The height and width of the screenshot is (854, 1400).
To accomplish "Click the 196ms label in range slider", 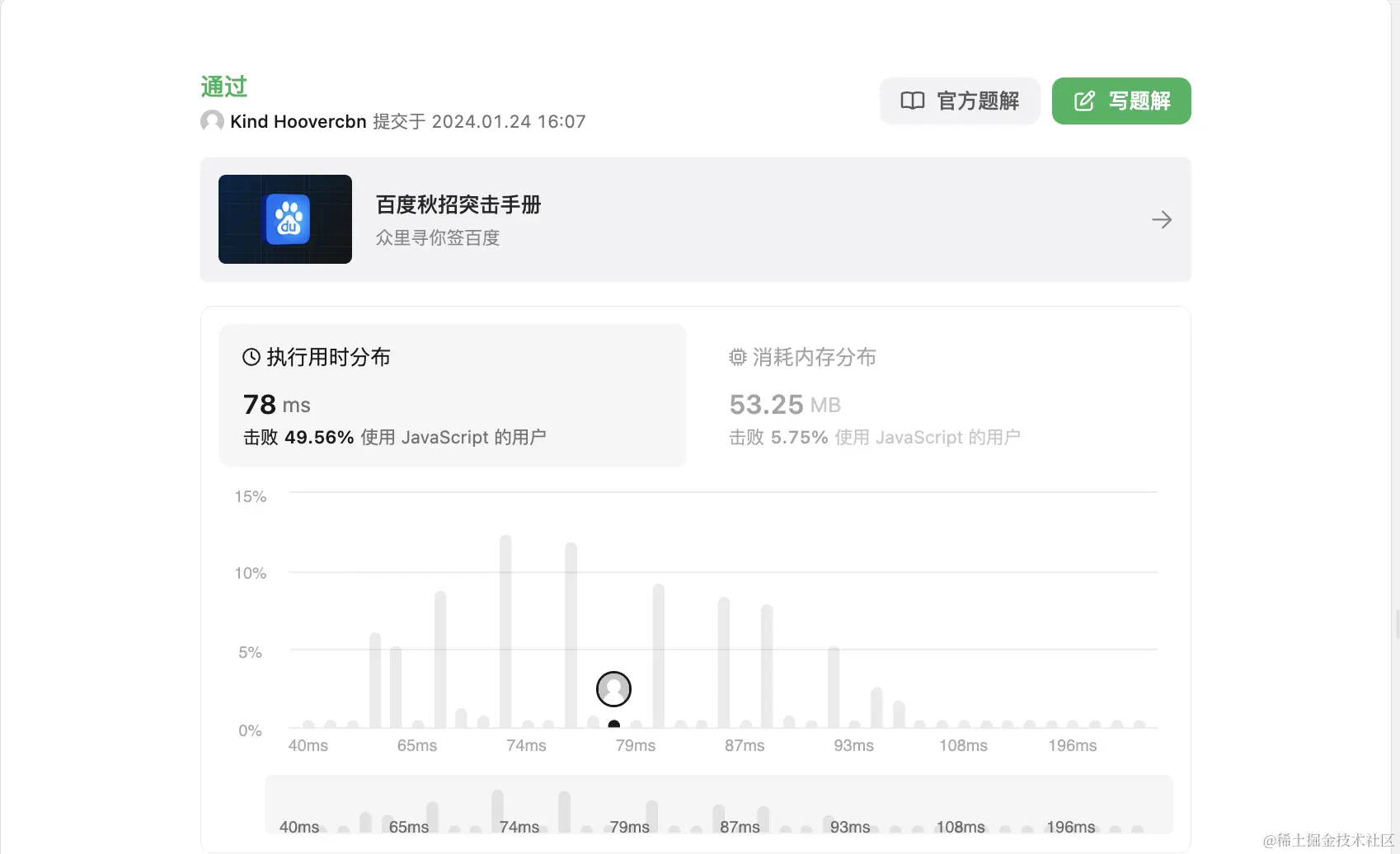I will 1071,827.
